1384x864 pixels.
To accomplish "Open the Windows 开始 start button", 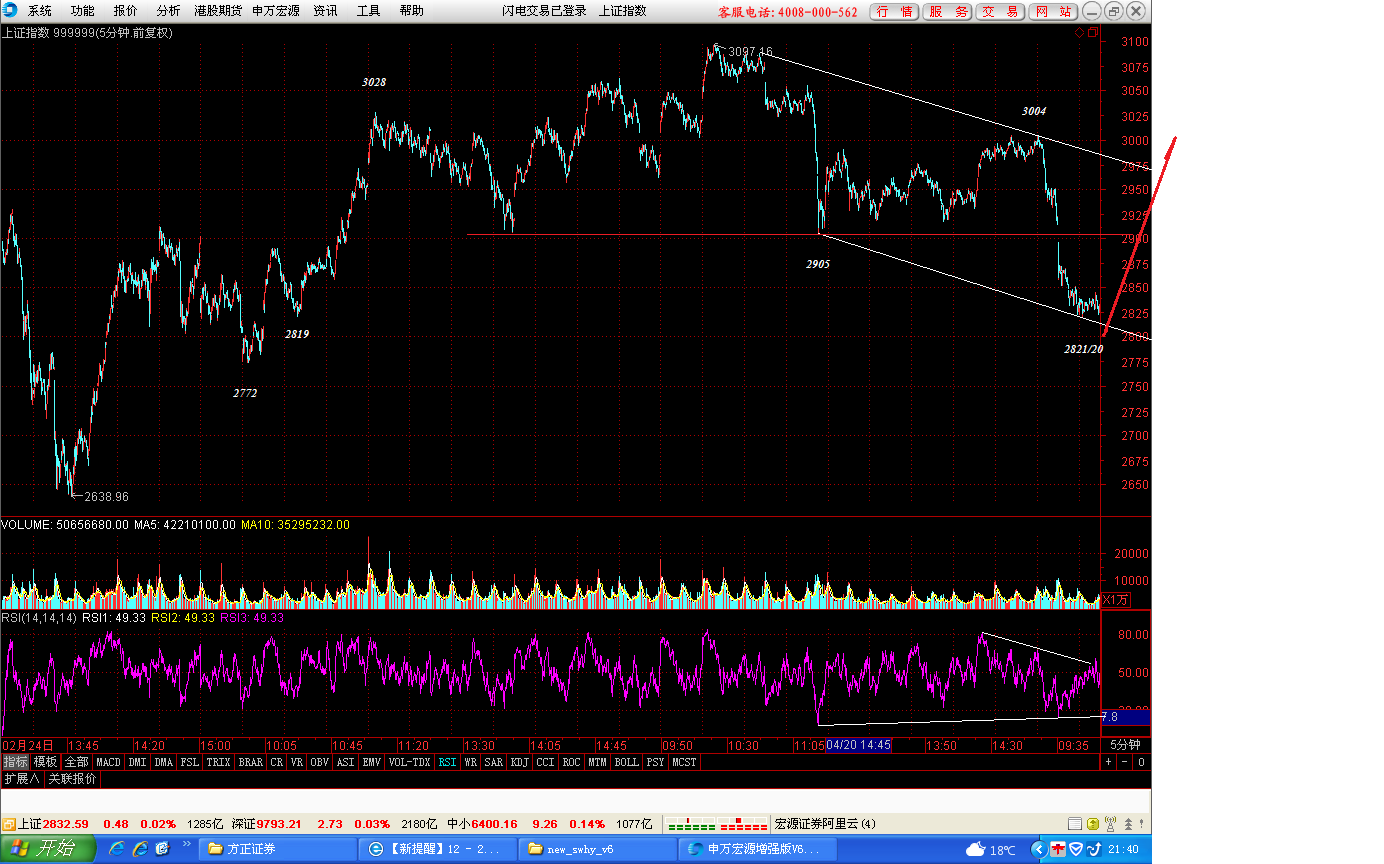I will (x=48, y=849).
